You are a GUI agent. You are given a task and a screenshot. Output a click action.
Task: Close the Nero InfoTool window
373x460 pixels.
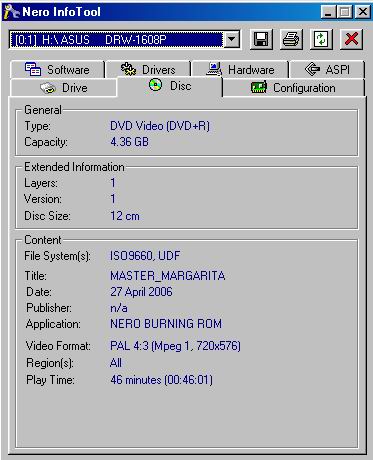[362, 12]
